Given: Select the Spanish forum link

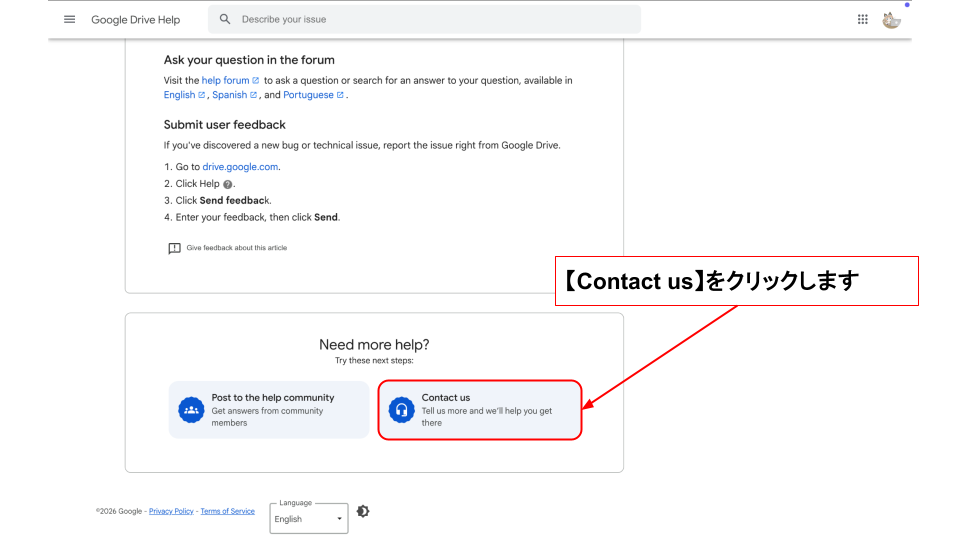Looking at the screenshot, I should coord(229,95).
